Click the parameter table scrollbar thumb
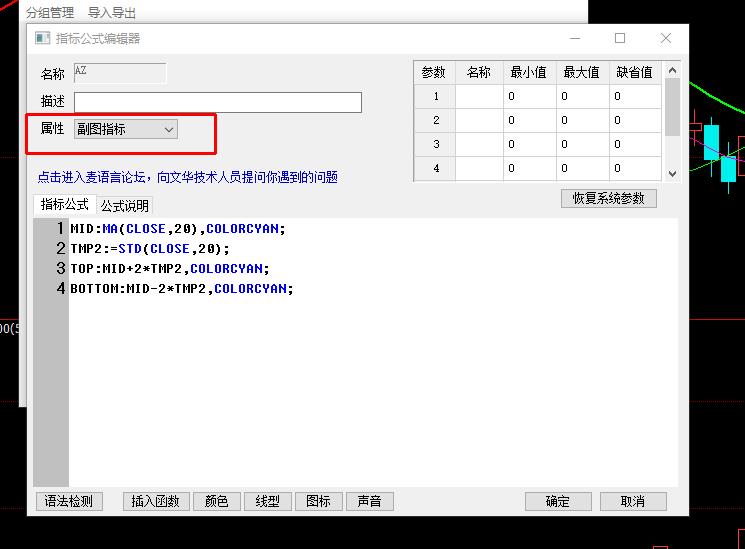Image resolution: width=745 pixels, height=549 pixels. click(x=672, y=107)
